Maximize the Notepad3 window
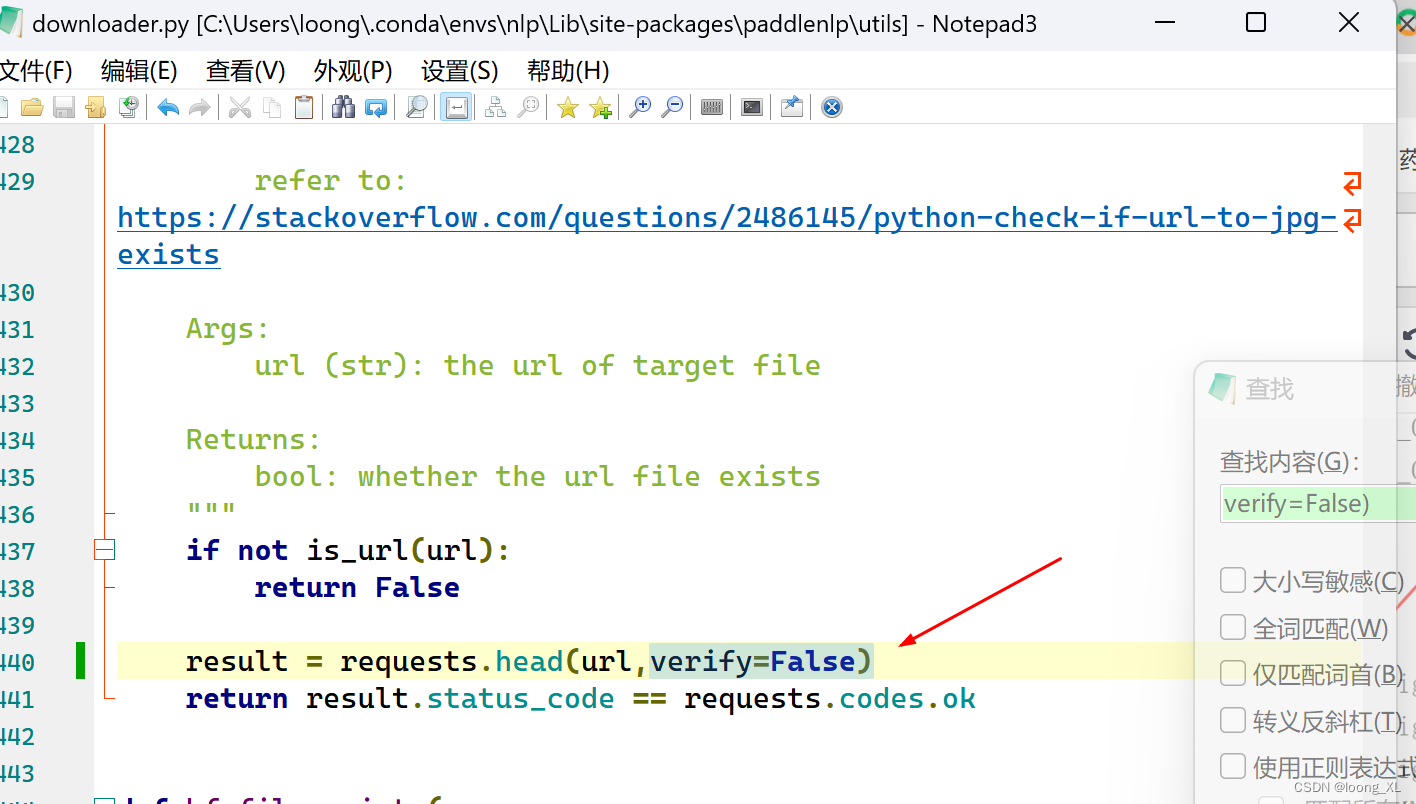 1256,23
